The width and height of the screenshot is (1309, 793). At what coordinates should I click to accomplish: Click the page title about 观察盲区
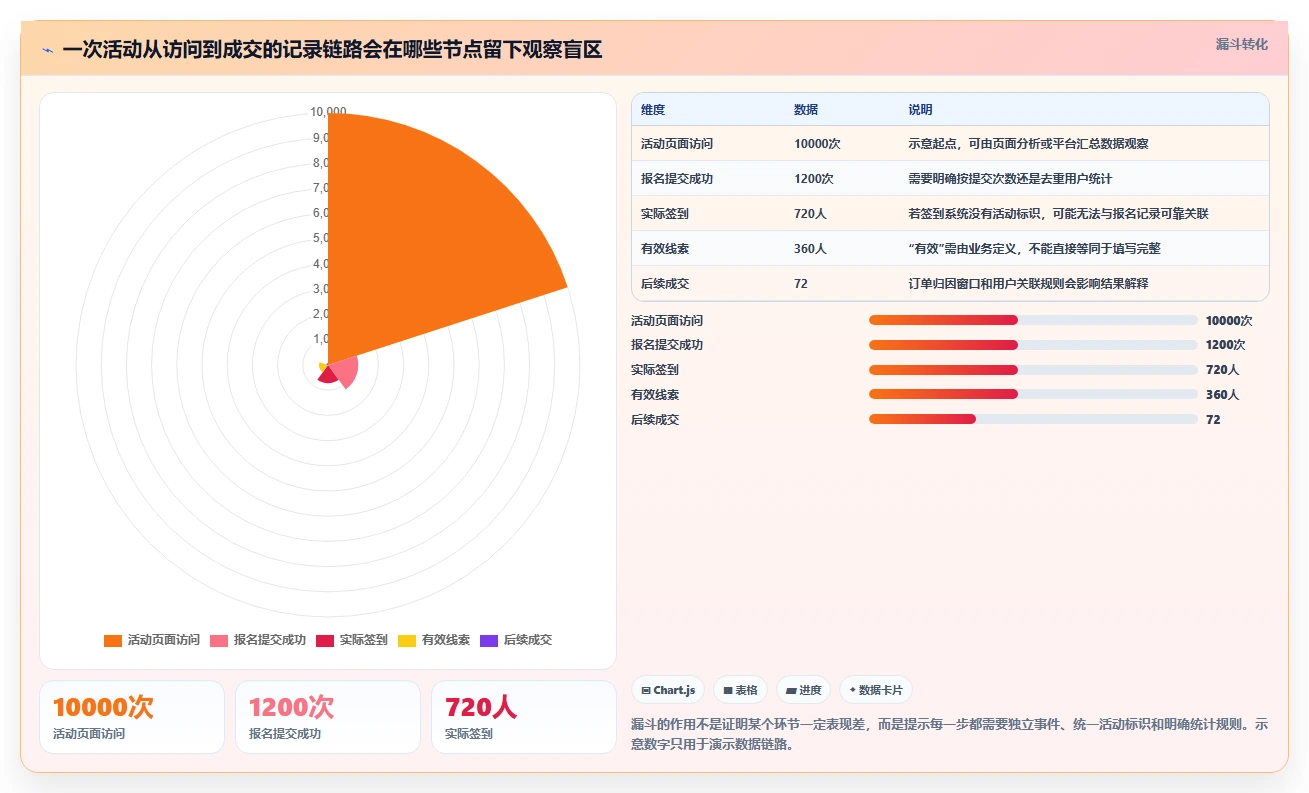332,49
